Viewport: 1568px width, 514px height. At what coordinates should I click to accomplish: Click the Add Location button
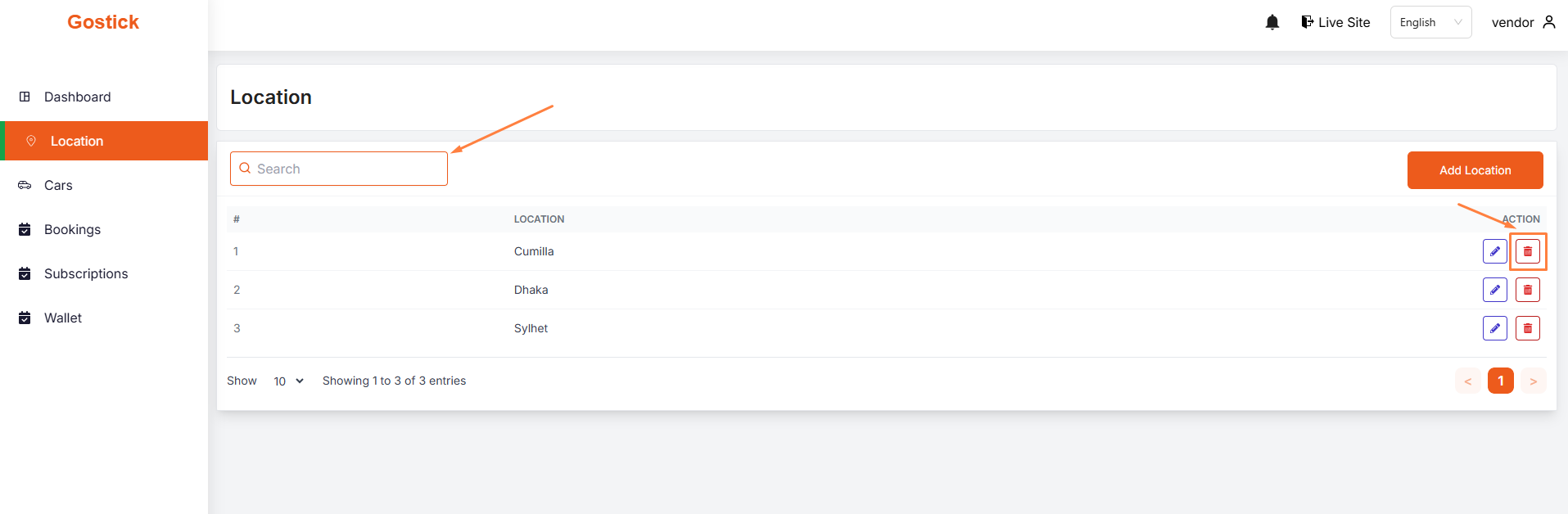(1475, 170)
